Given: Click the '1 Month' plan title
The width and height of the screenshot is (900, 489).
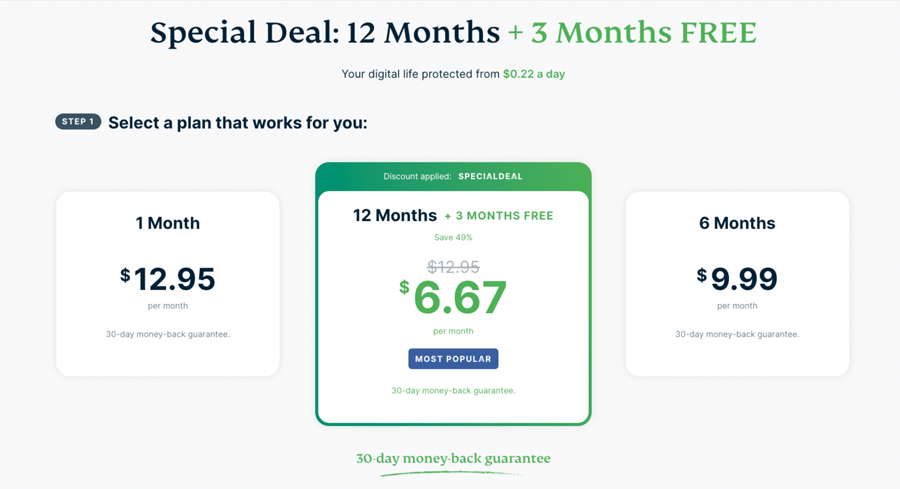Looking at the screenshot, I should coord(168,223).
